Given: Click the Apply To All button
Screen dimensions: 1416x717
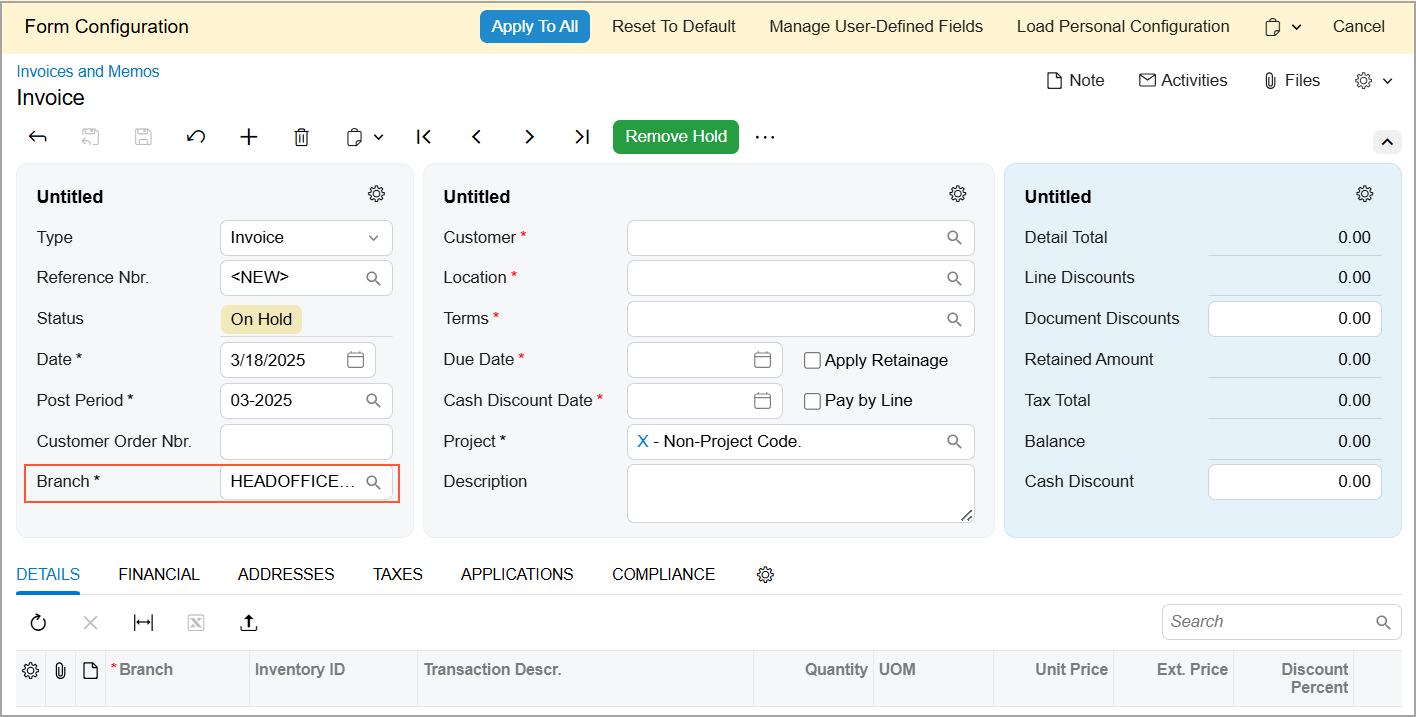Looking at the screenshot, I should 534,27.
